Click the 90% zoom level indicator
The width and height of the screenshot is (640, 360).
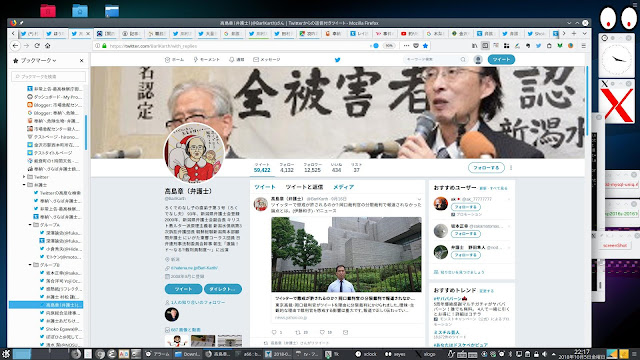point(389,46)
